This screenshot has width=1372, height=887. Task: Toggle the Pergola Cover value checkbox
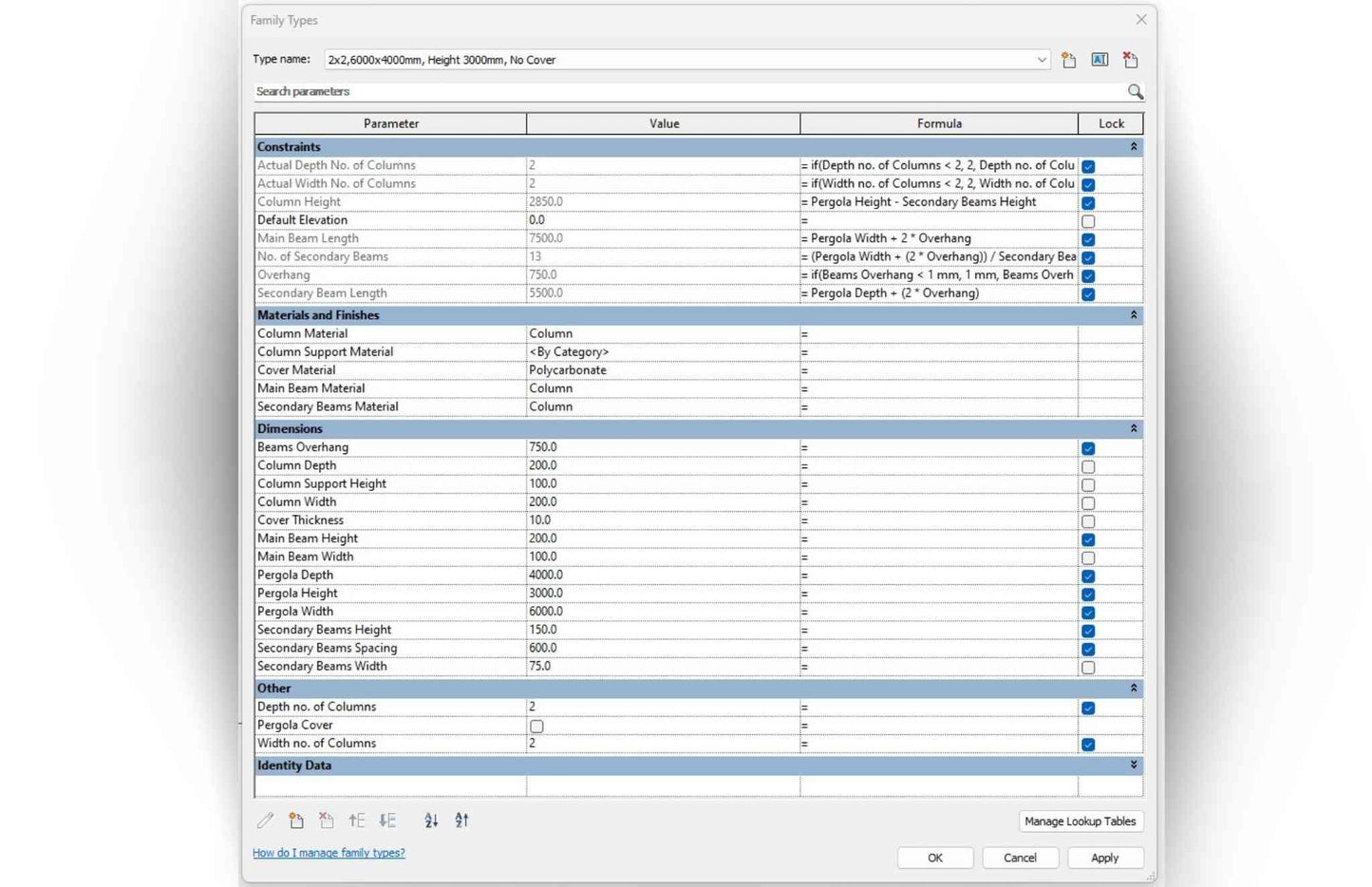click(x=536, y=726)
